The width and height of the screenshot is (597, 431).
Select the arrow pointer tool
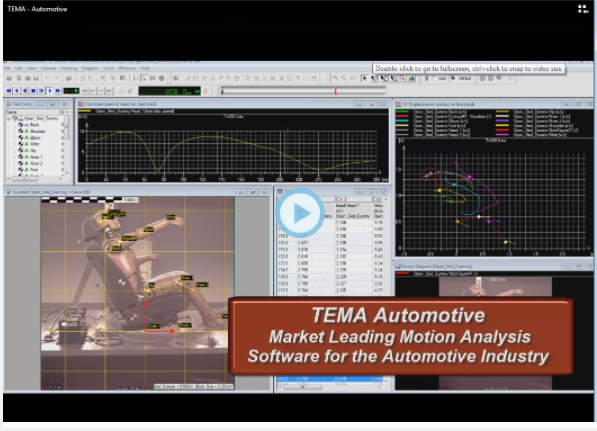coord(364,78)
